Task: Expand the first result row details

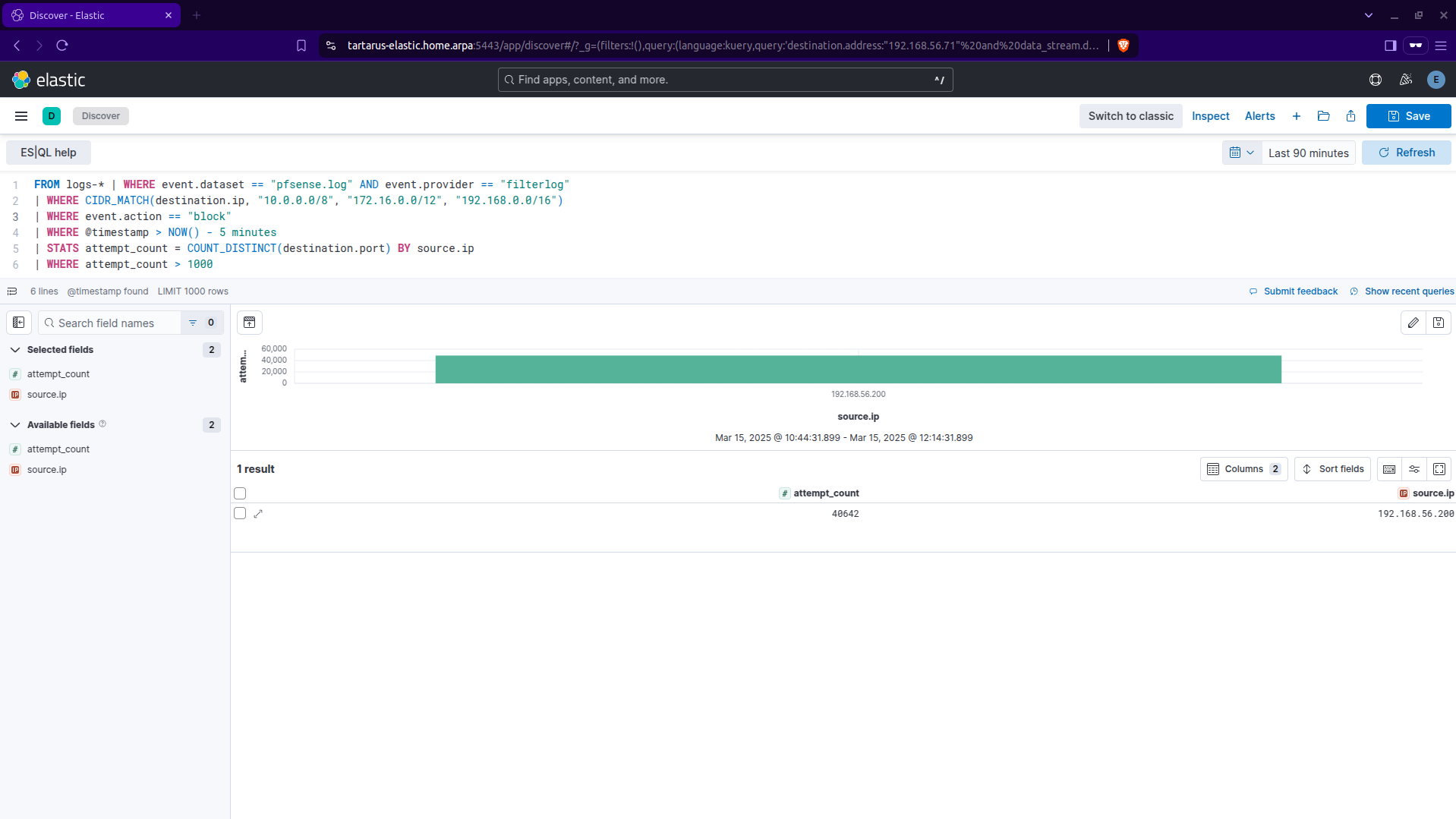Action: [x=258, y=514]
